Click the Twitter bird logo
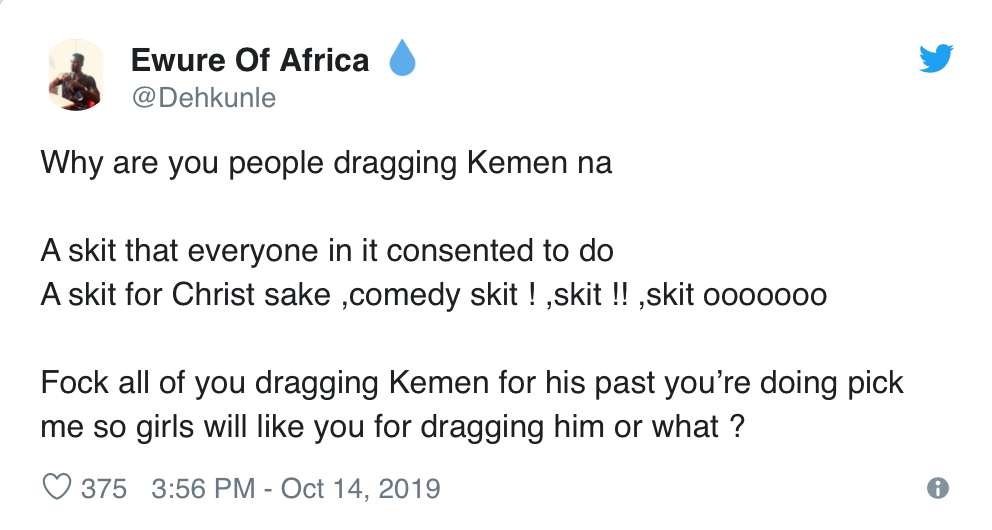This screenshot has width=992, height=530. [936, 60]
